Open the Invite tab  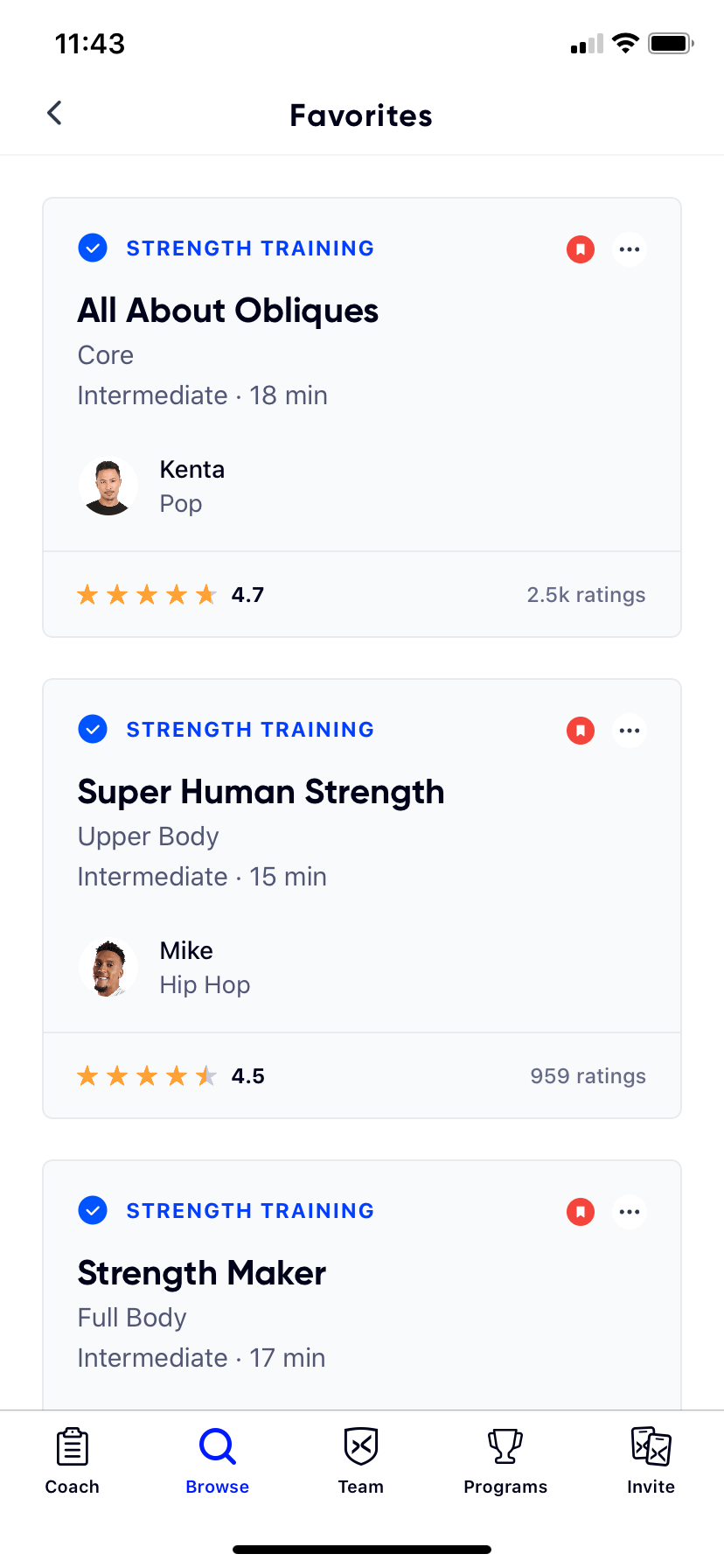[651, 1460]
